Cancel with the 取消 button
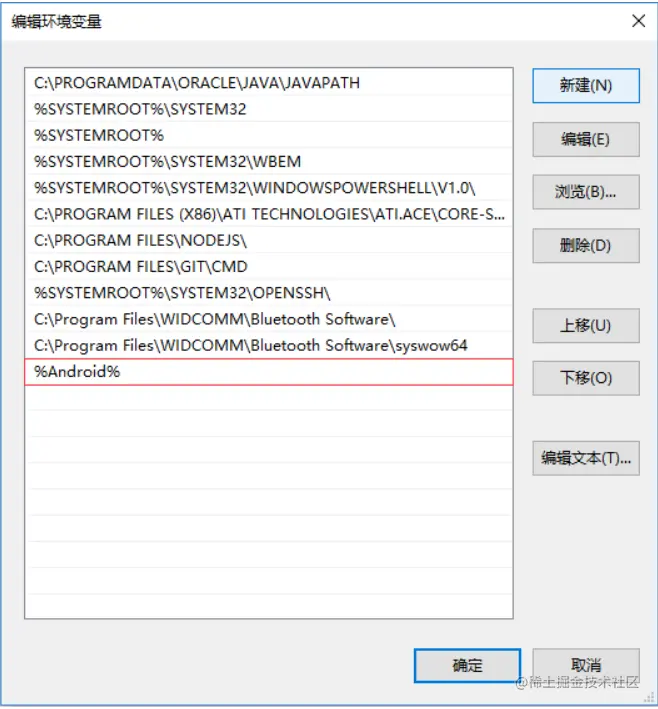This screenshot has width=658, height=709. [586, 666]
